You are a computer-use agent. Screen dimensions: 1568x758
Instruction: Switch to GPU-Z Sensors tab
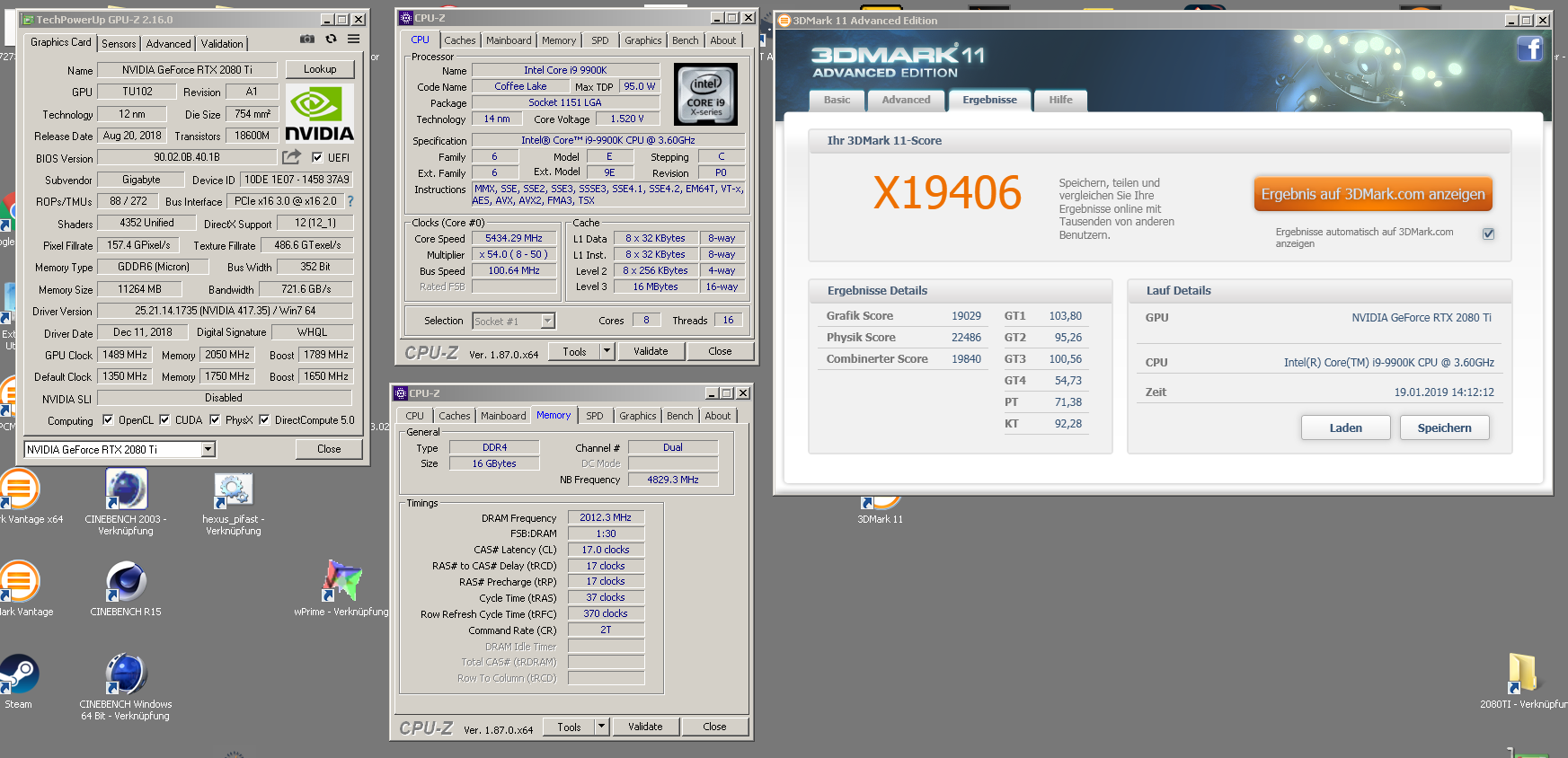pyautogui.click(x=119, y=43)
